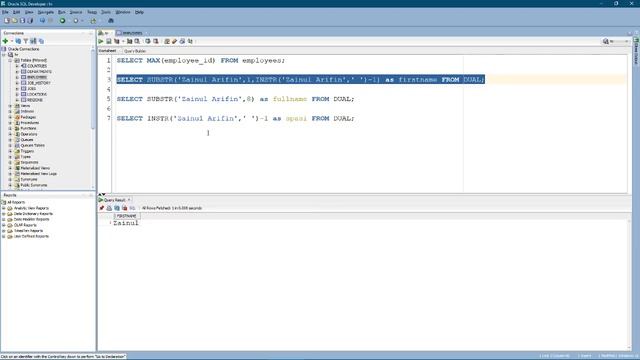The image size is (640, 360).
Task: Select User Defined Reports in Reports panel
Action: 31,236
